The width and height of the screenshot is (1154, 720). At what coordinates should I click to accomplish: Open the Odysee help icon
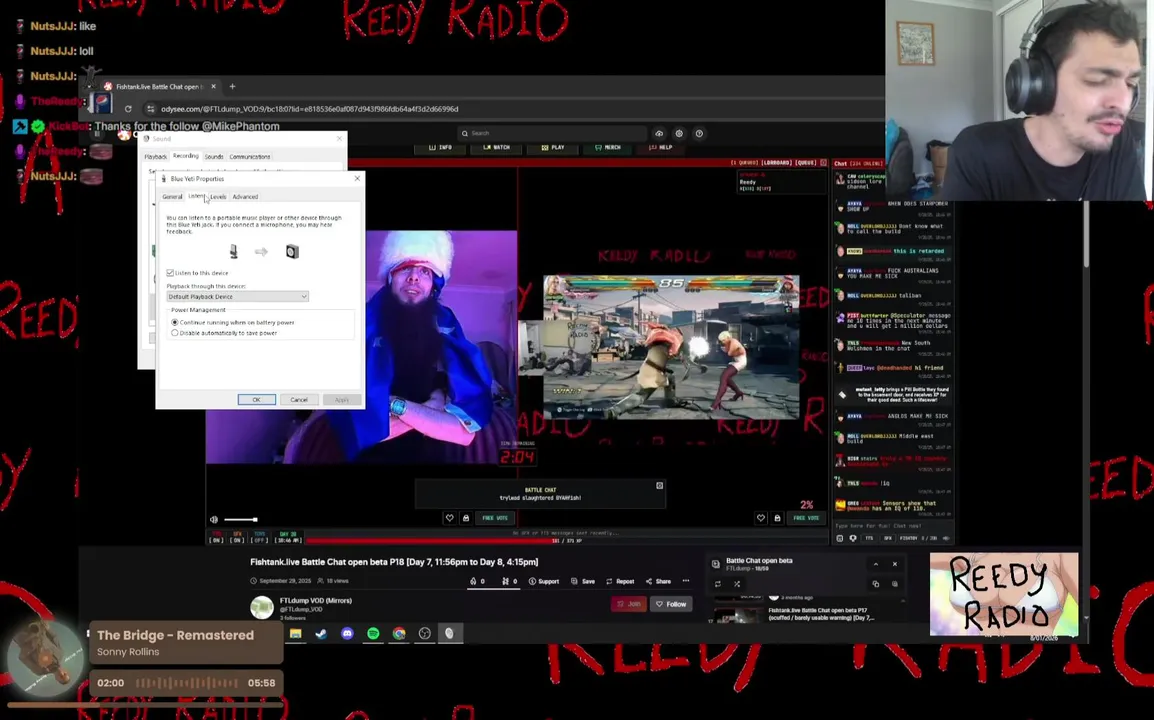pos(699,133)
